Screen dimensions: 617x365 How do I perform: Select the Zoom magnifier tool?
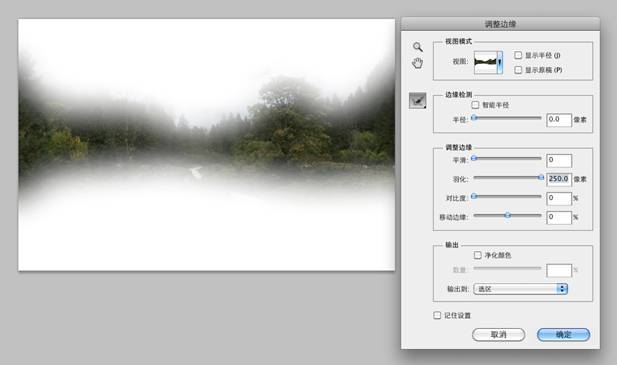(418, 47)
